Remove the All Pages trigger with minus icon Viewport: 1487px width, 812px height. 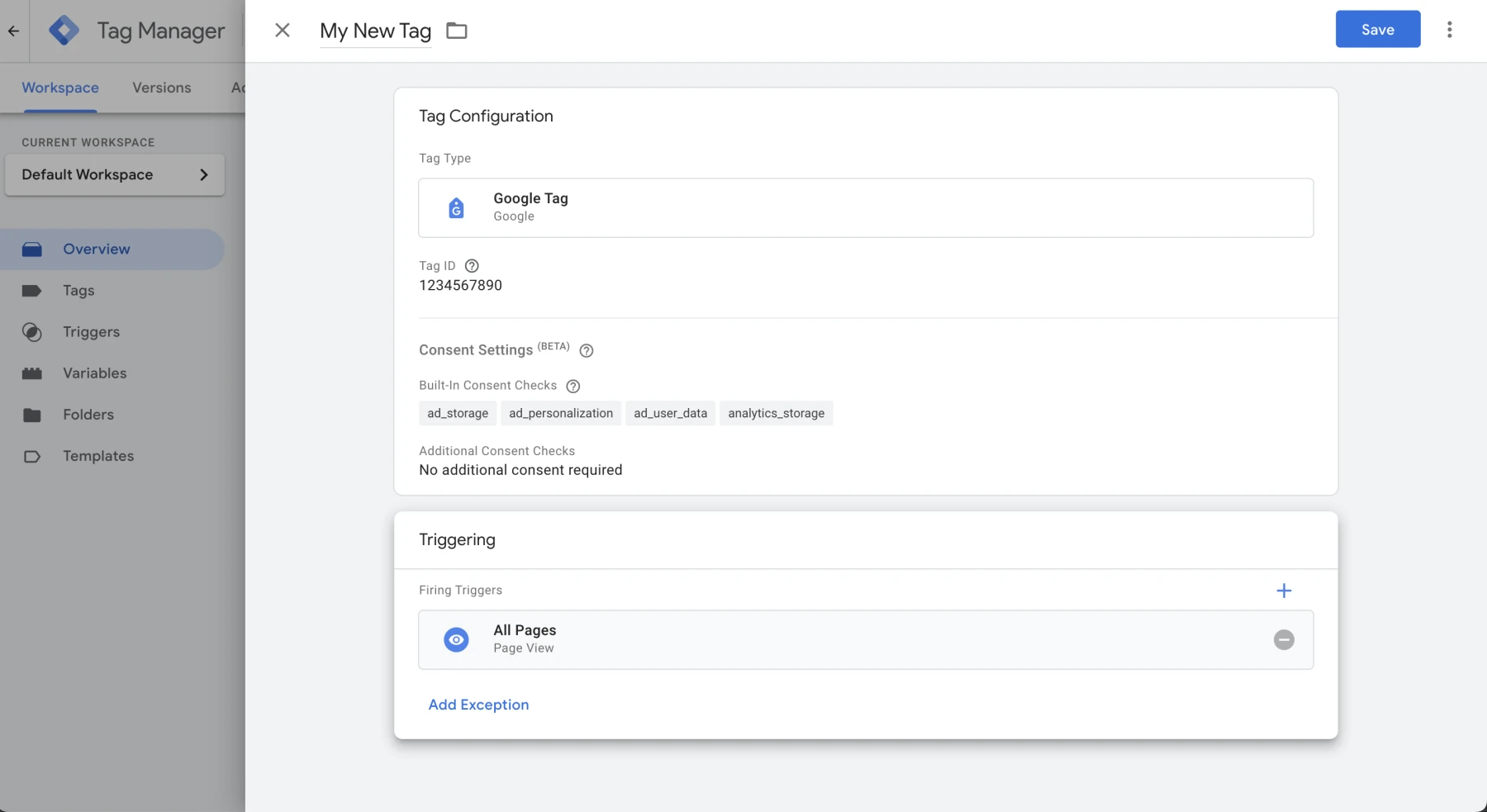point(1284,639)
